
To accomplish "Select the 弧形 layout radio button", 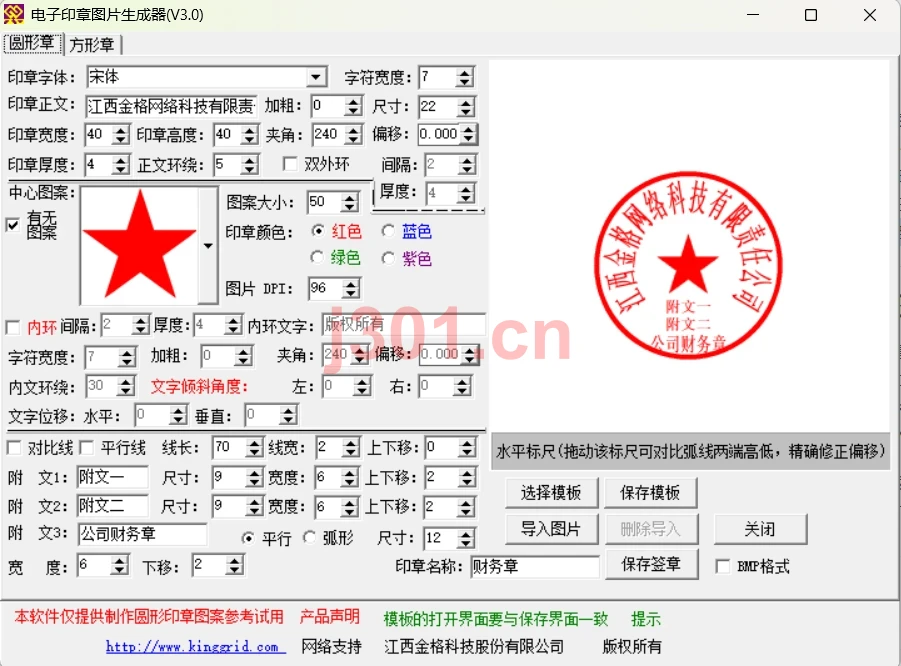I will (x=309, y=537).
